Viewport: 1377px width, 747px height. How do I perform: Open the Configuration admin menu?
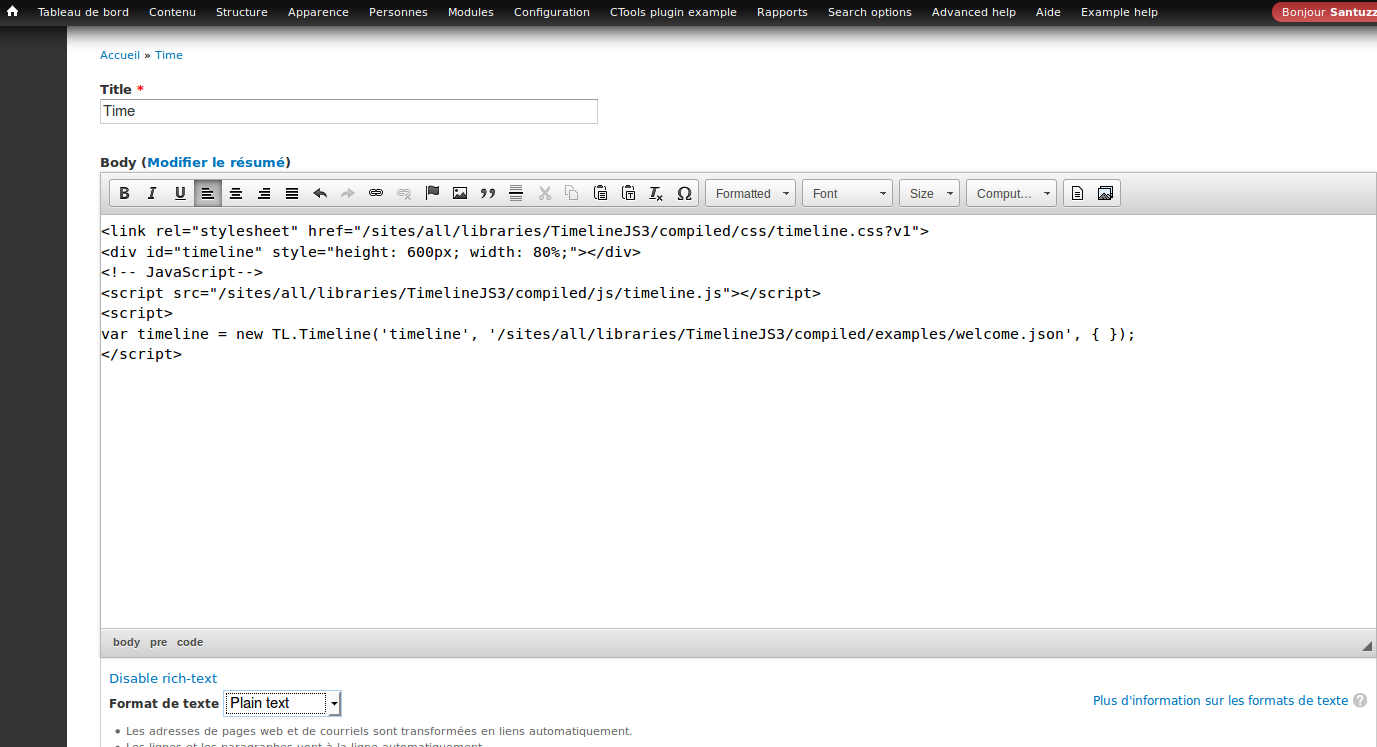552,12
